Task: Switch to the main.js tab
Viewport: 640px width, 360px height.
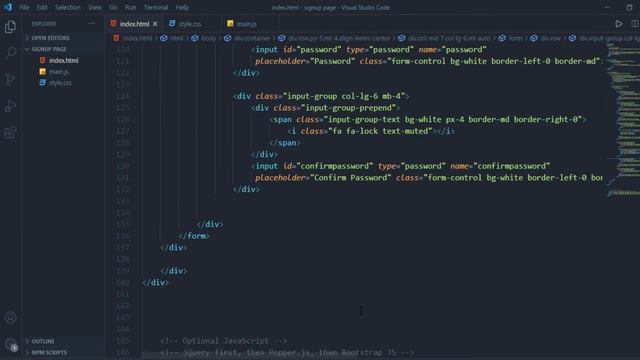Action: (246, 24)
